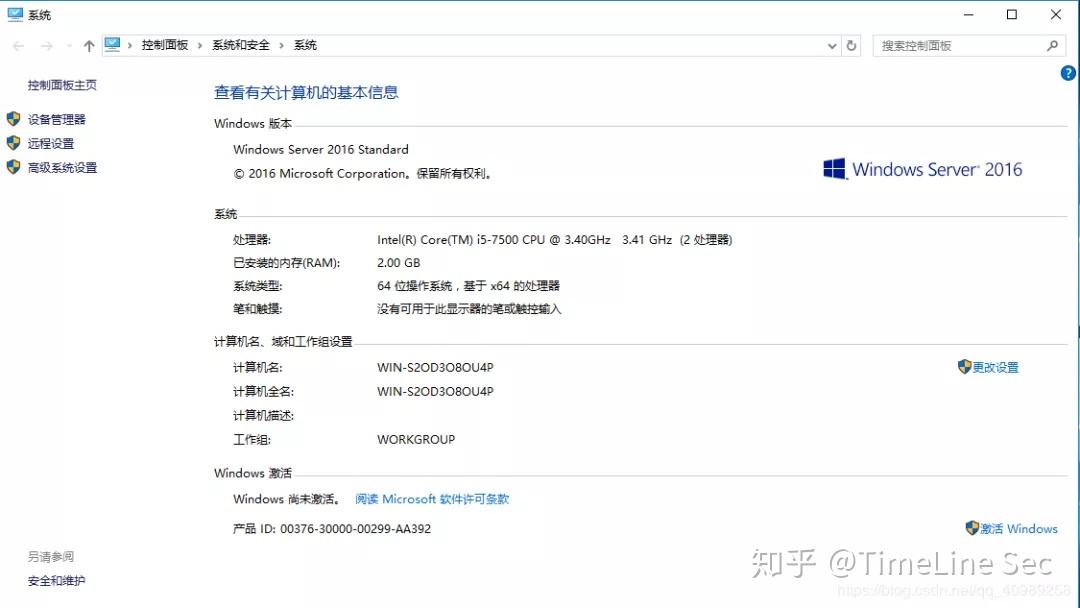Viewport: 1080px width, 608px height.
Task: Select 系统 breadcrumb in address bar
Action: [x=305, y=45]
